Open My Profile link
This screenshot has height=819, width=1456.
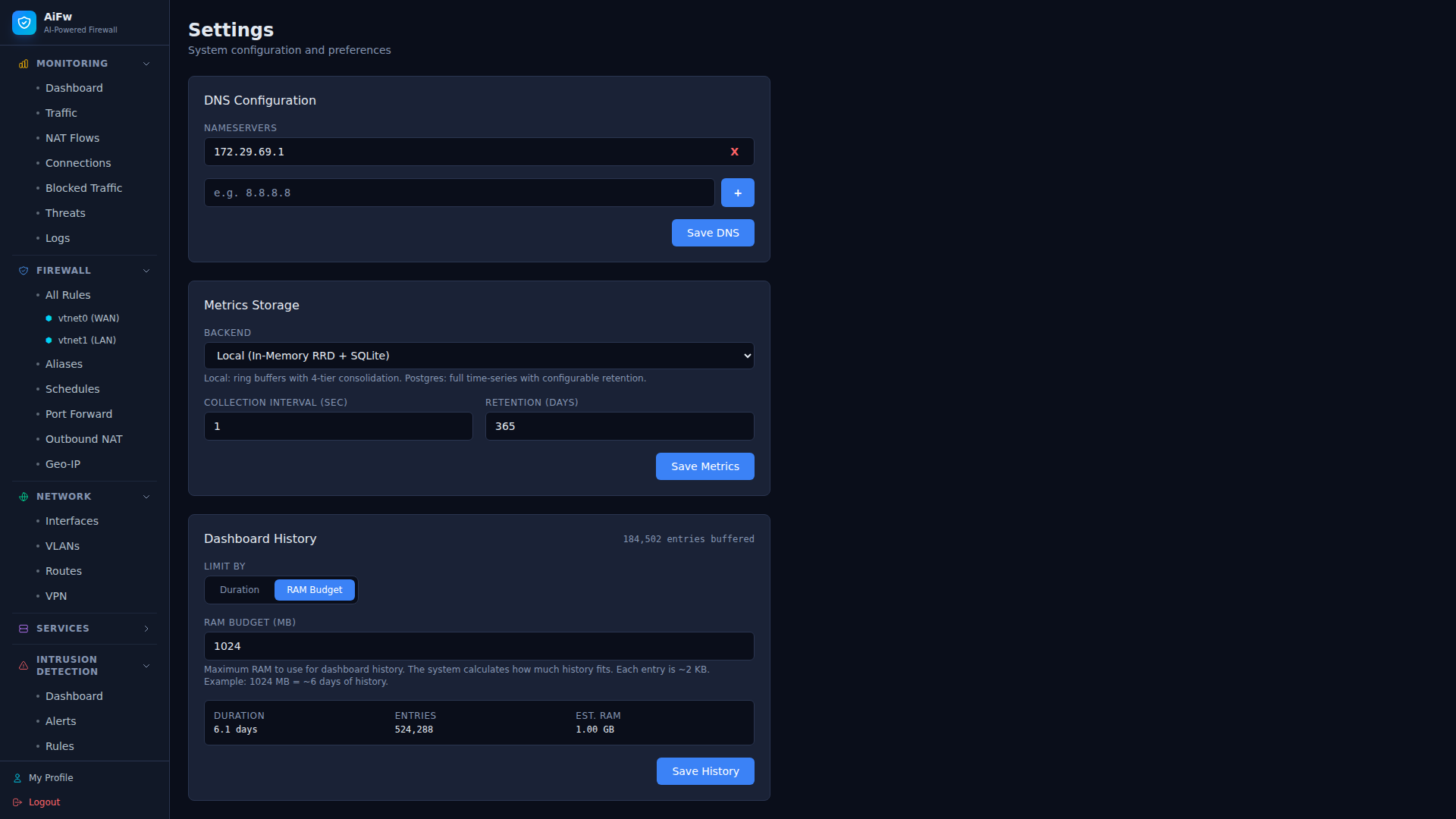pyautogui.click(x=51, y=778)
